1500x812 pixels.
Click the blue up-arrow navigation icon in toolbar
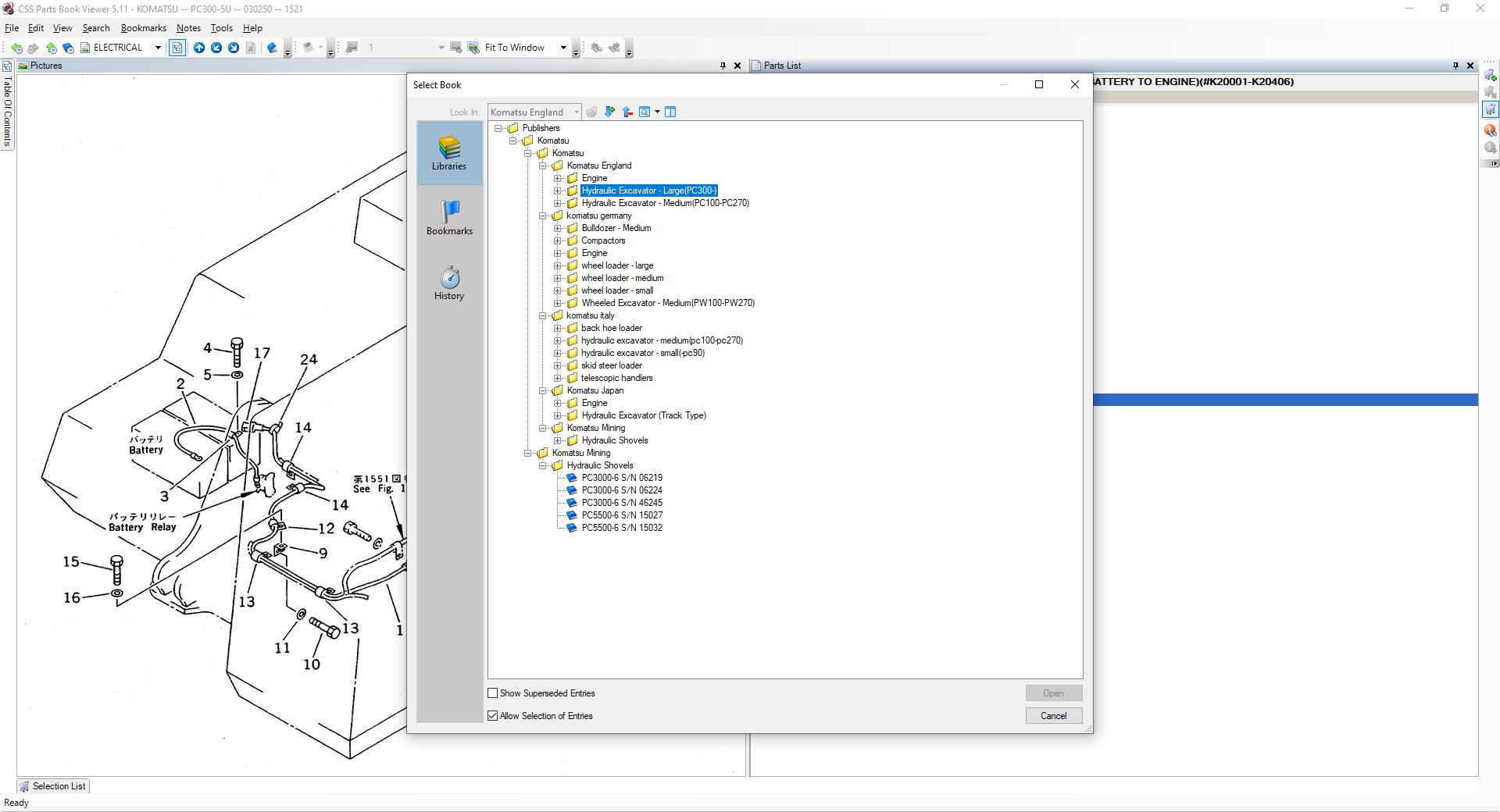pos(199,48)
